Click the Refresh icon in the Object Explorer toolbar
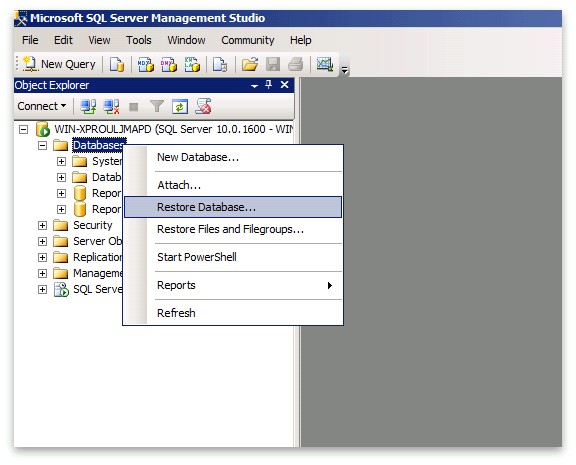 point(180,107)
